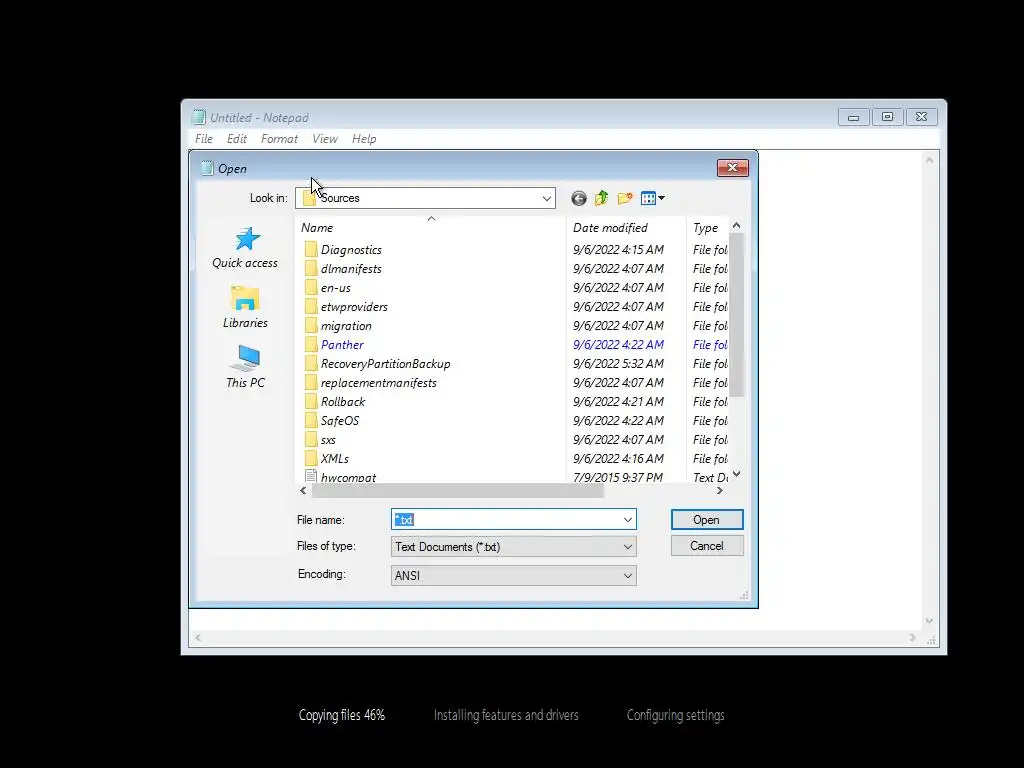Open Notepad's Edit menu

pos(236,138)
